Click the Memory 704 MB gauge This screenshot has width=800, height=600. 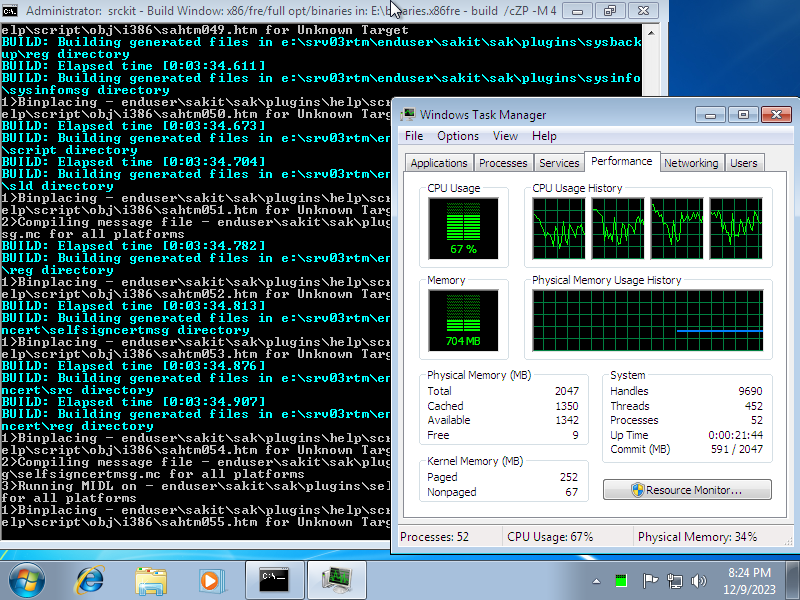(463, 320)
